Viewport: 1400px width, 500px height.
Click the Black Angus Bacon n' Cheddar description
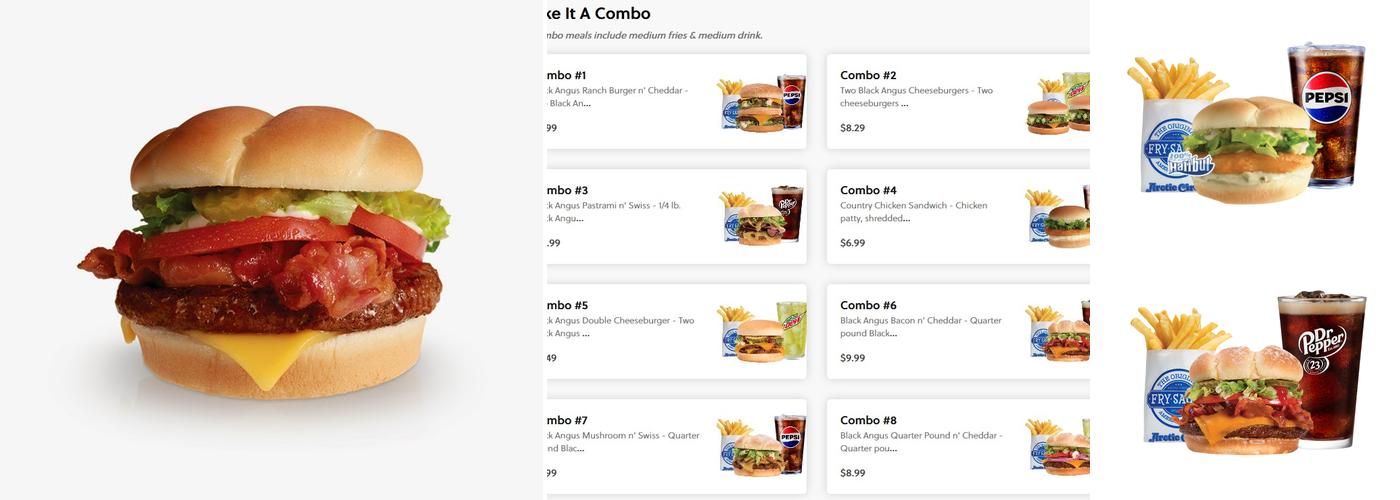click(x=920, y=326)
